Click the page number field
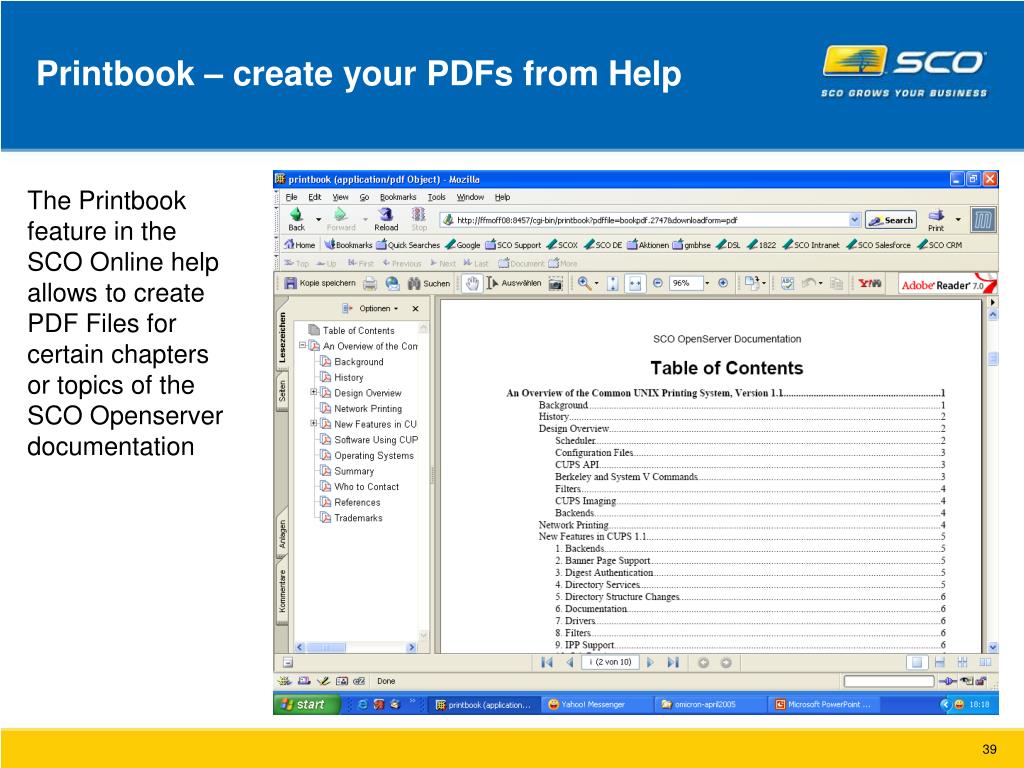The width and height of the screenshot is (1024, 768). [x=610, y=662]
